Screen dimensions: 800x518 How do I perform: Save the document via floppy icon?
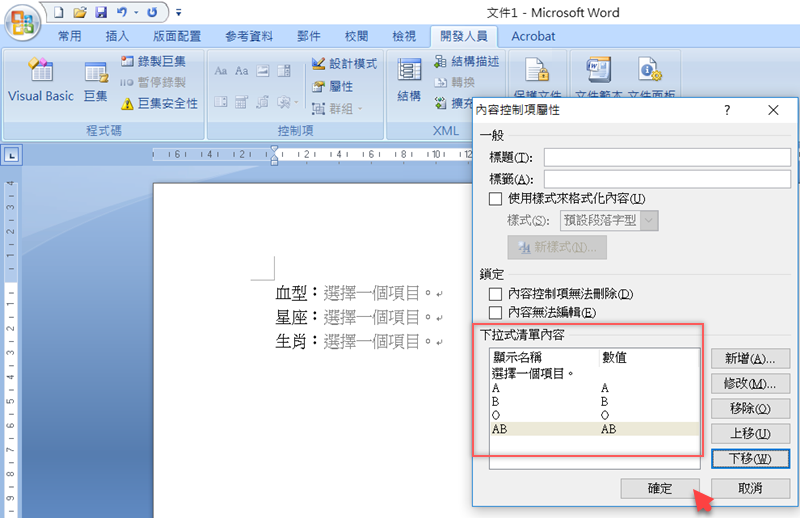coord(101,12)
